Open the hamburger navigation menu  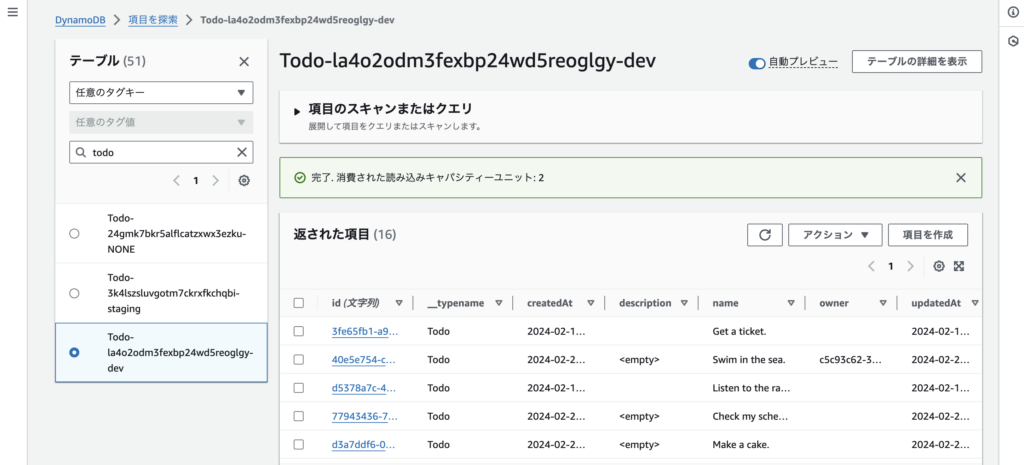click(x=12, y=13)
